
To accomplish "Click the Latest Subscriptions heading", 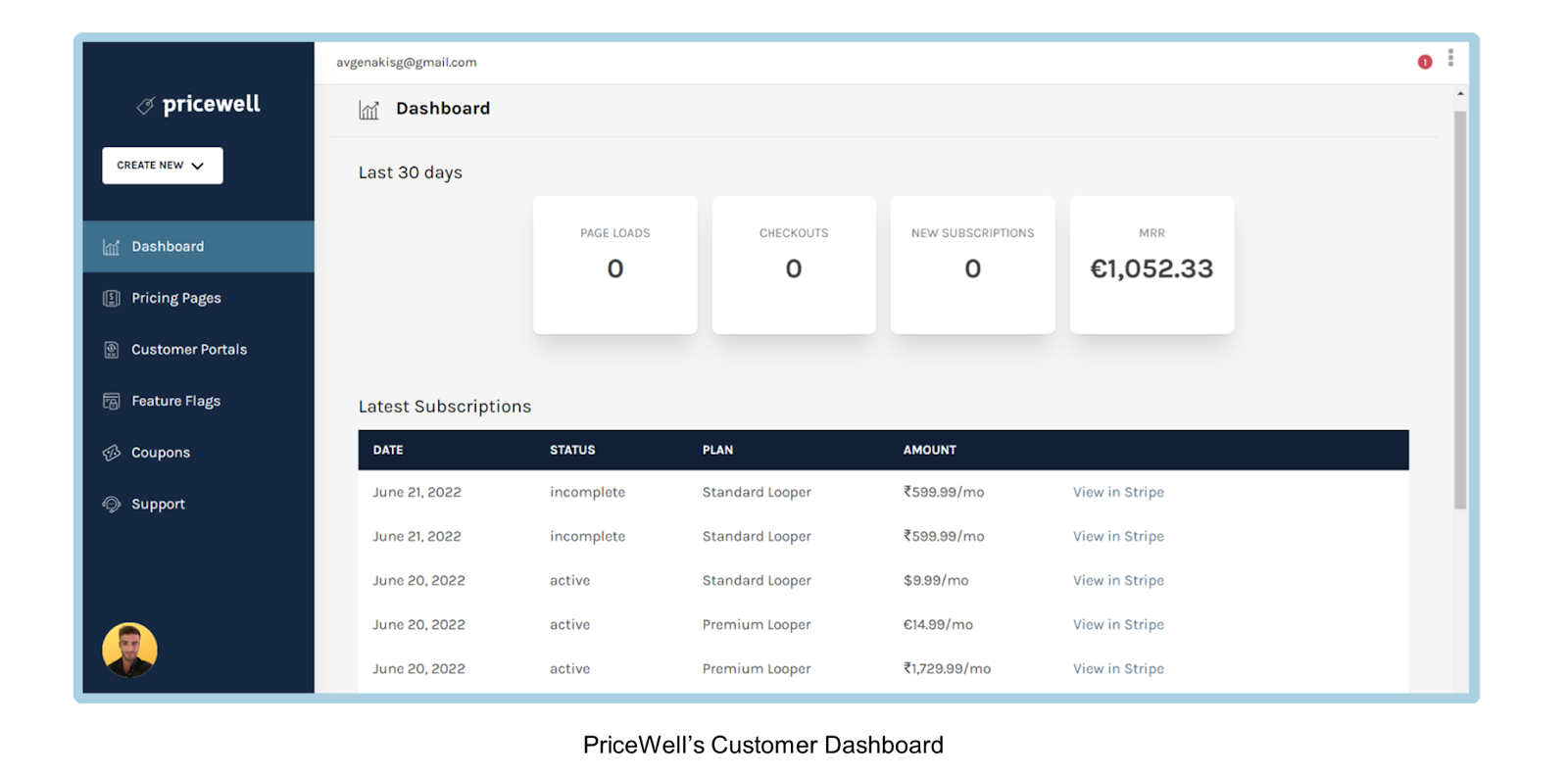I will (x=445, y=407).
